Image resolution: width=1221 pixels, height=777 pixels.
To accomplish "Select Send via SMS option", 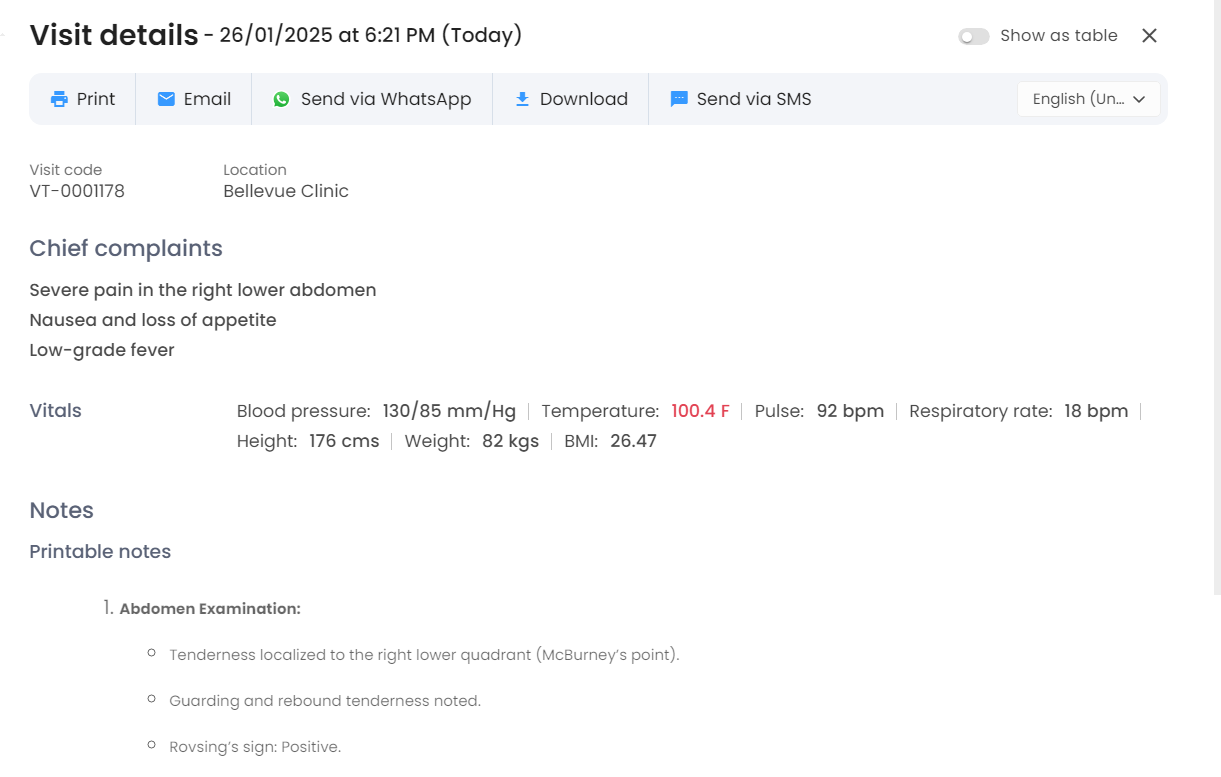I will [x=754, y=99].
